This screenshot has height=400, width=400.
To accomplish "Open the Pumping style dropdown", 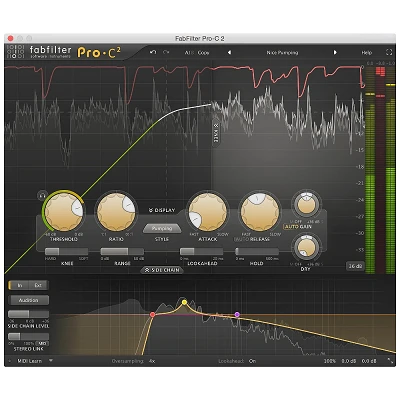I will click(162, 229).
